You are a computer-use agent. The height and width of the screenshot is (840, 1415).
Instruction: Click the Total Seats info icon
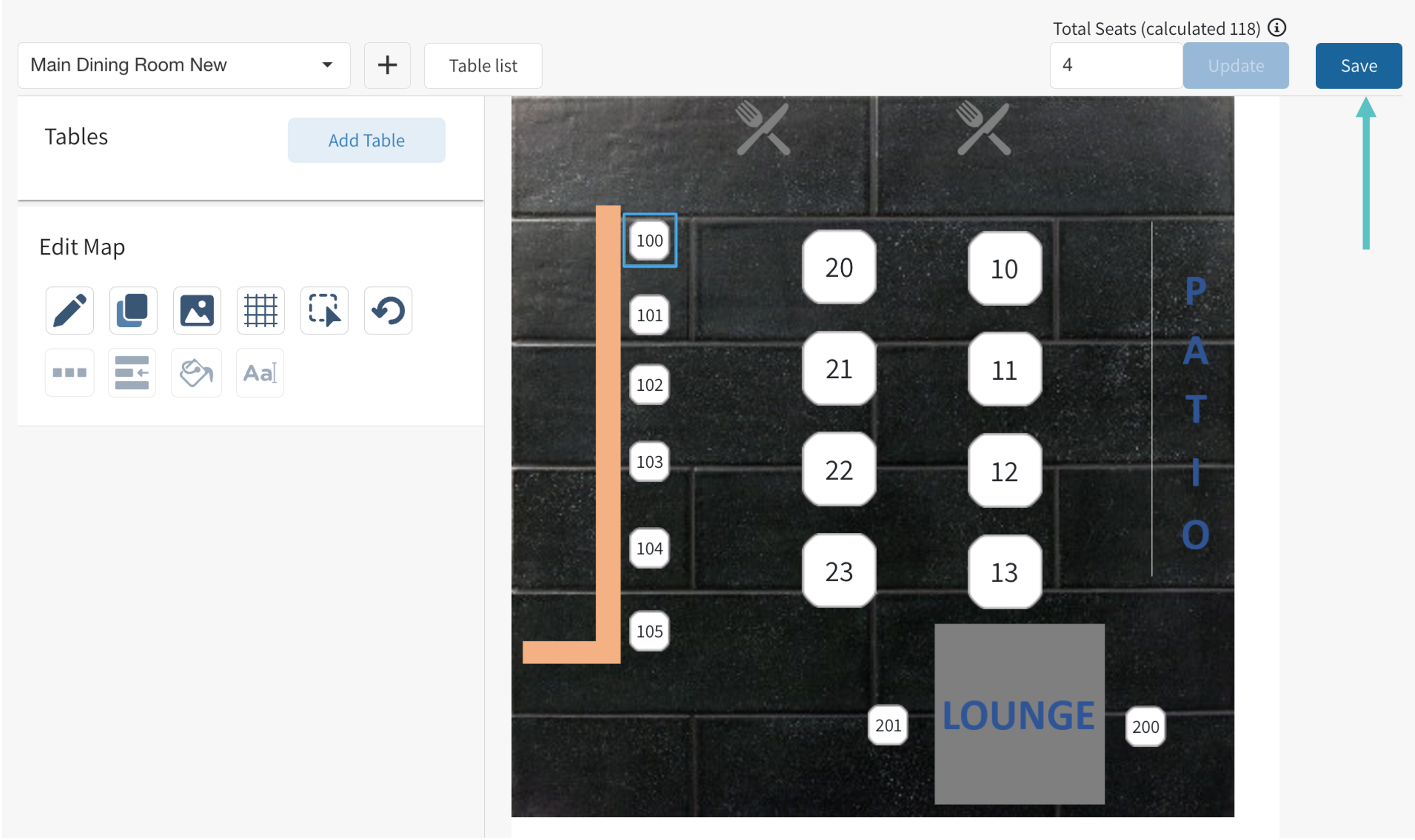1277,27
